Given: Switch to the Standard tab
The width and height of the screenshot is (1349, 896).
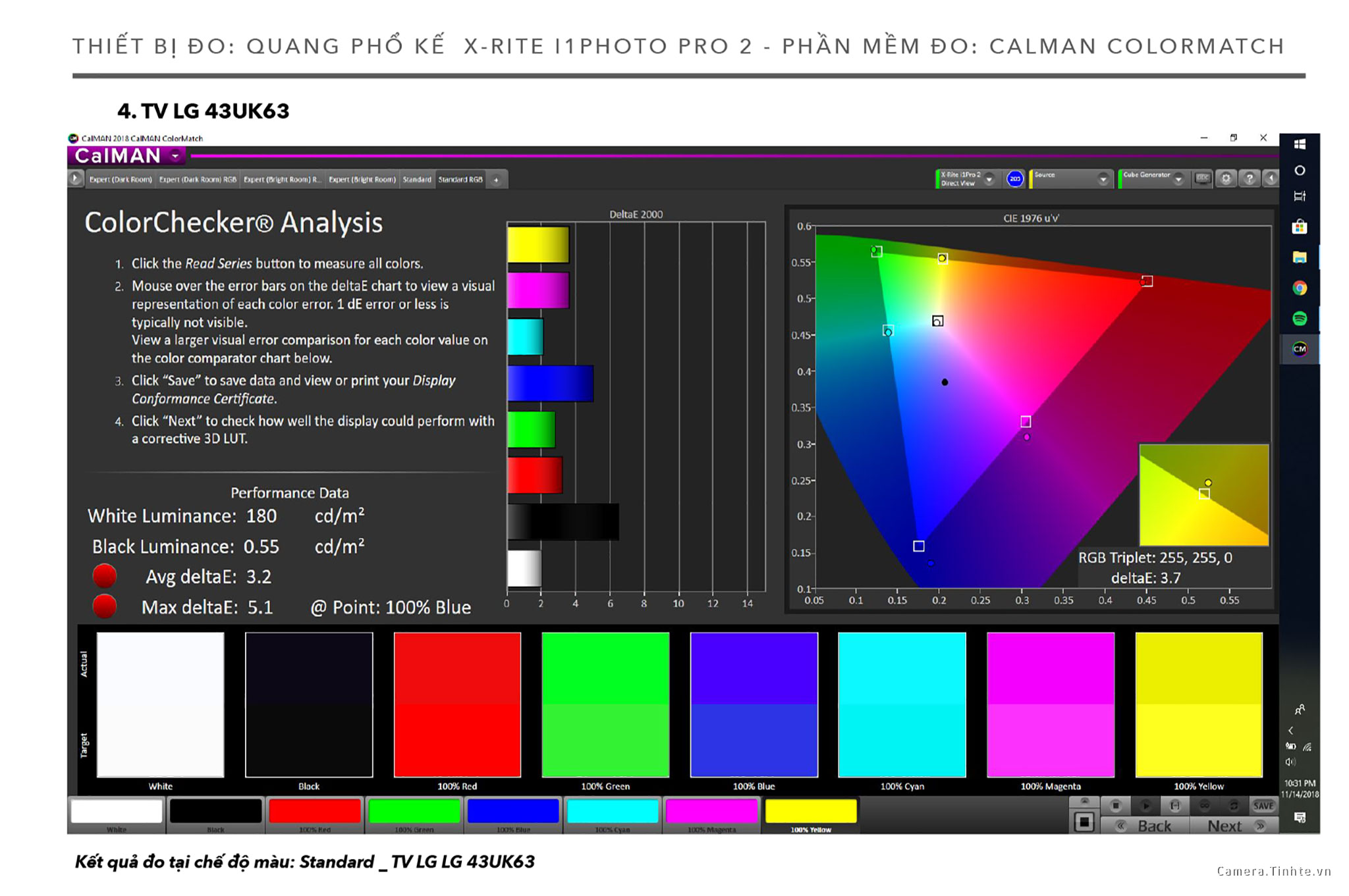Looking at the screenshot, I should tap(417, 179).
